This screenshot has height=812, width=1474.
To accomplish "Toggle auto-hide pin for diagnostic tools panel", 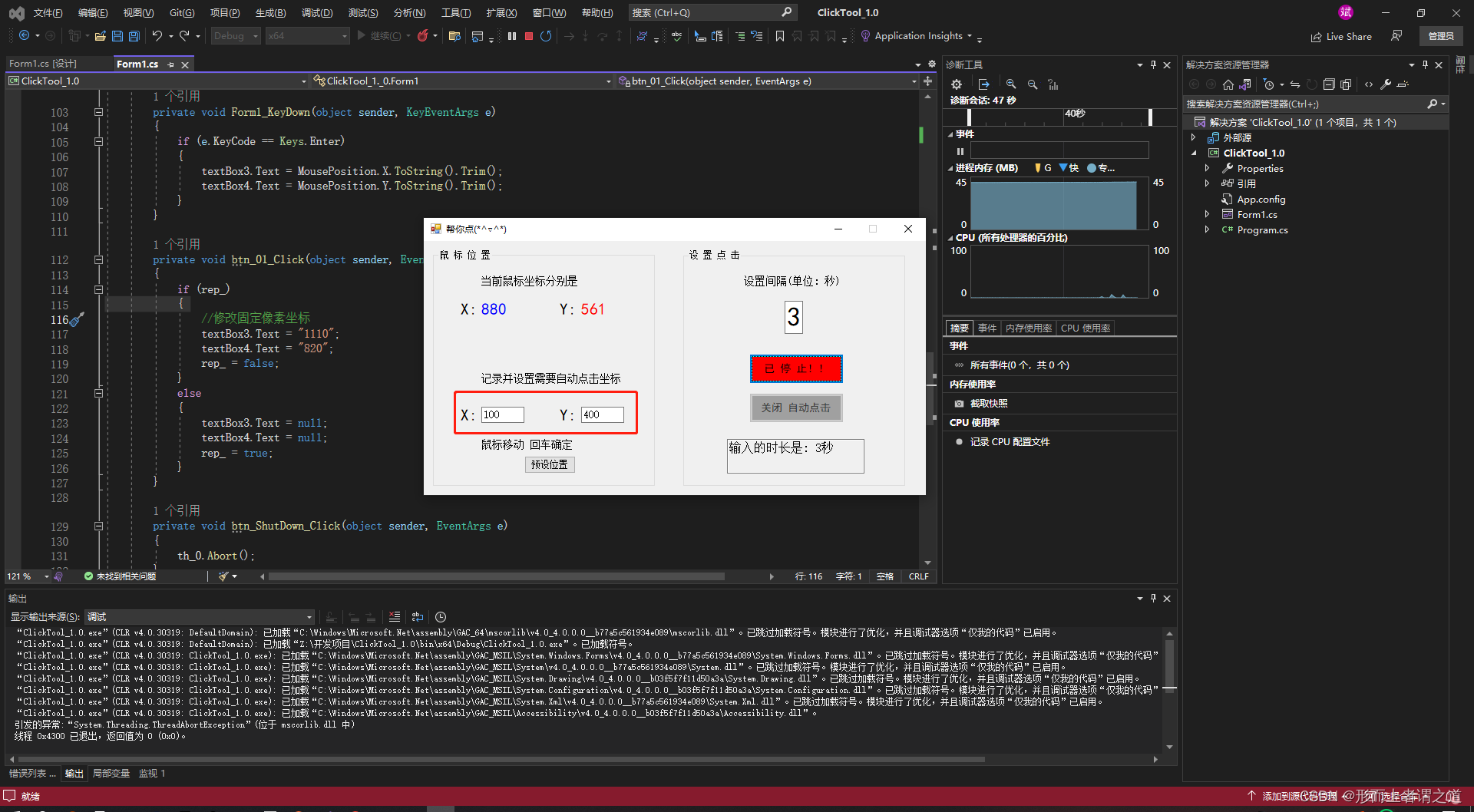I will click(1153, 65).
